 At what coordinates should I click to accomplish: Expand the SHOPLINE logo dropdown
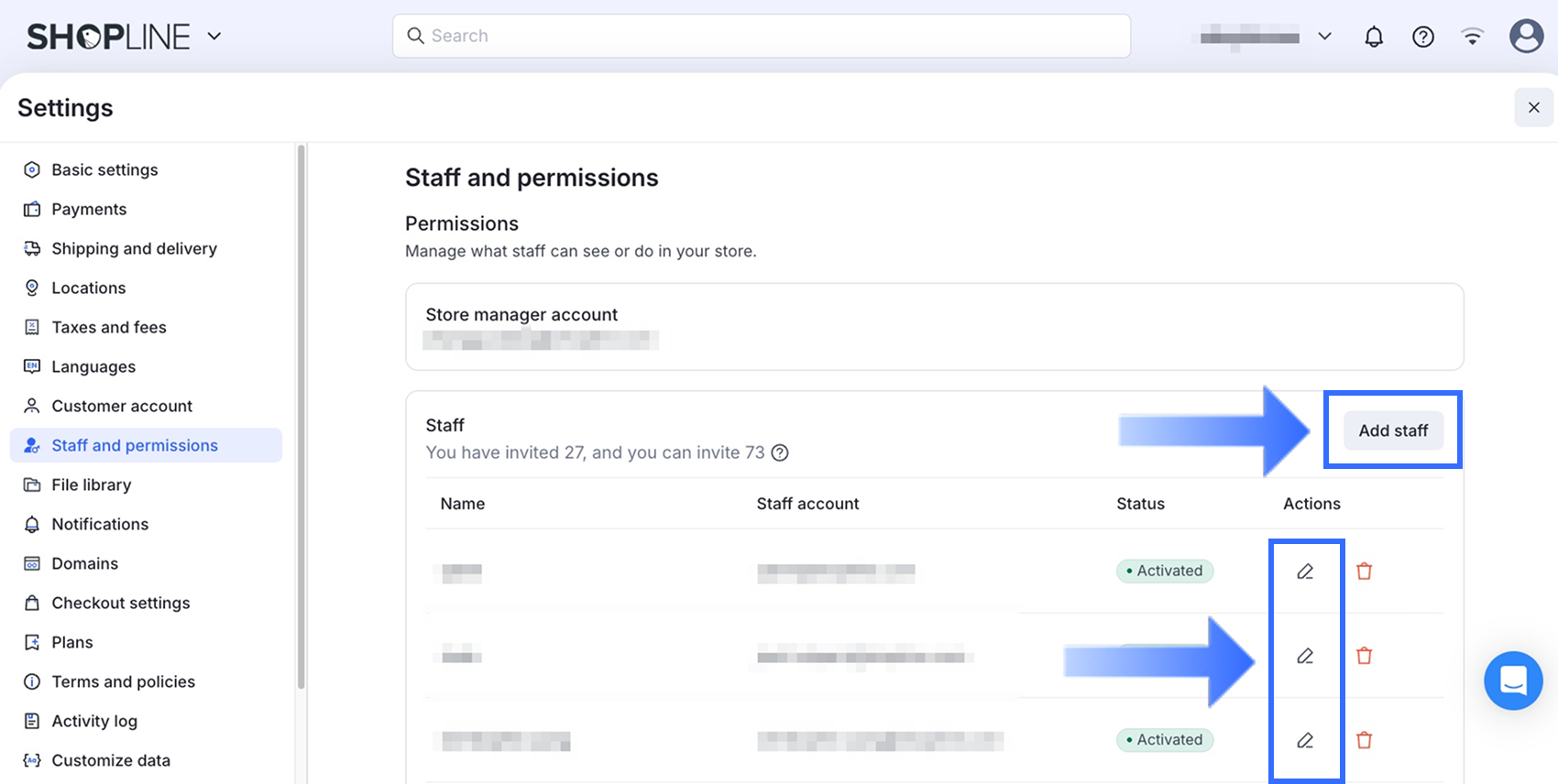pos(214,37)
